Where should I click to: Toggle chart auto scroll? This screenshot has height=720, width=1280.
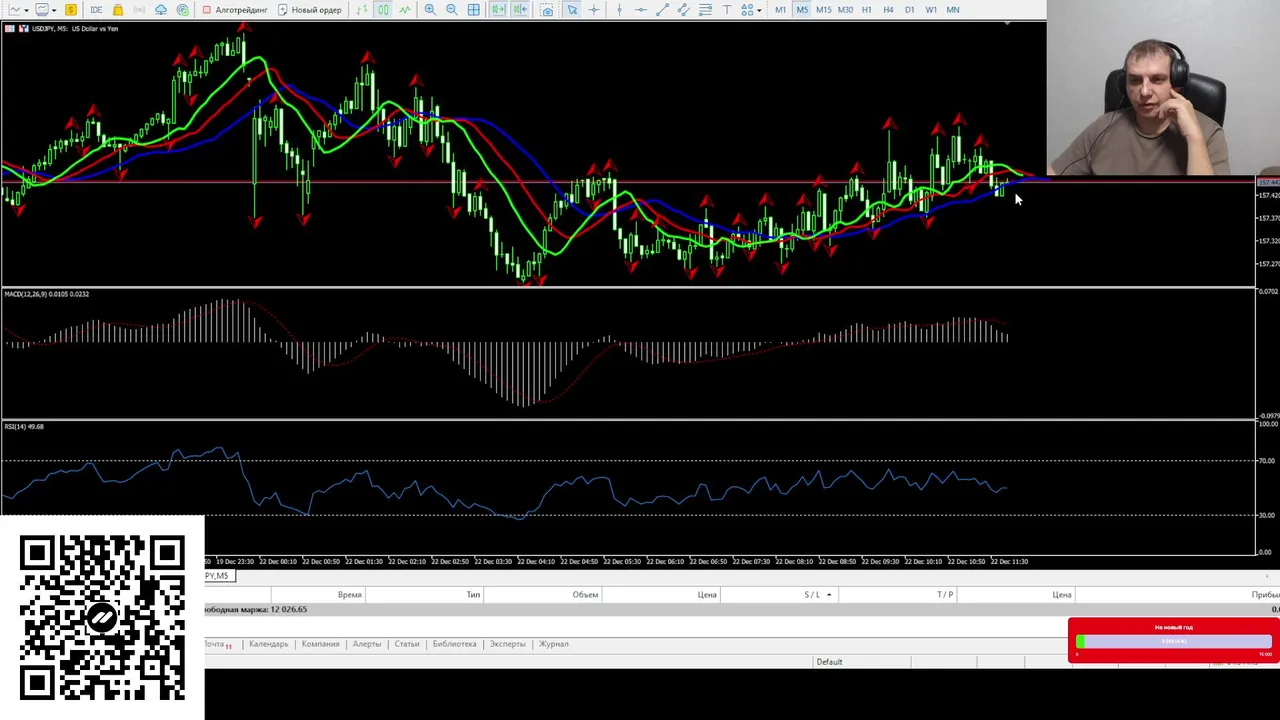pyautogui.click(x=498, y=10)
